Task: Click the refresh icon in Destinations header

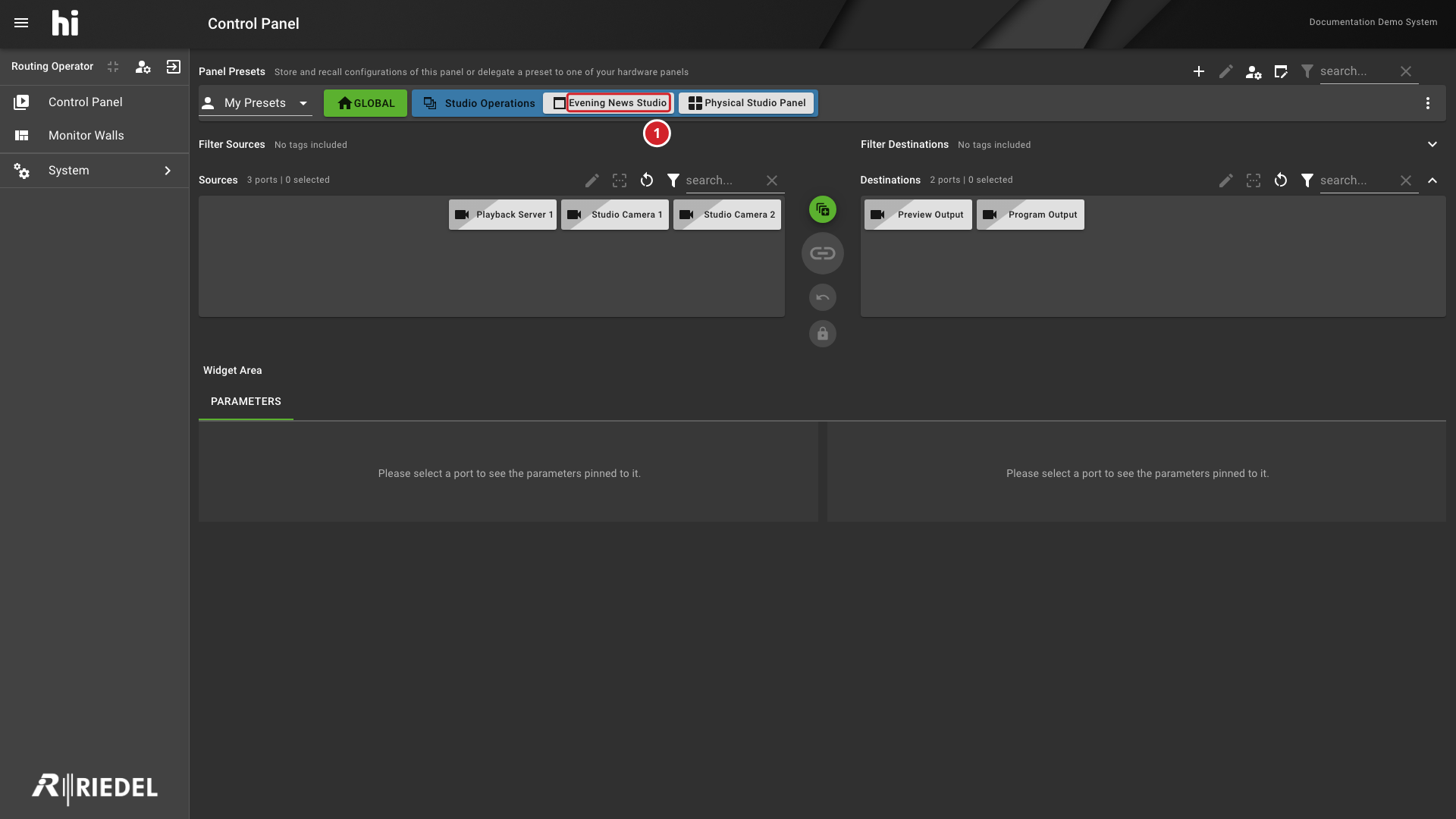Action: click(x=1281, y=180)
